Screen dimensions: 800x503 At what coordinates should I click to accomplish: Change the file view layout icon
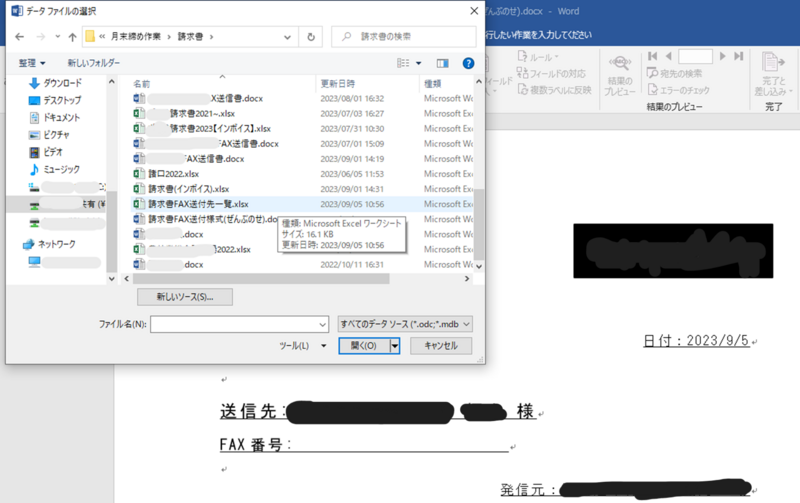(403, 63)
